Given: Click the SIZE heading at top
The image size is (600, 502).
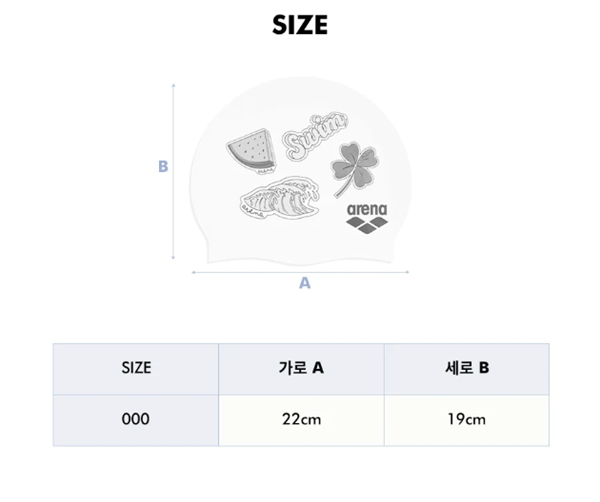Looking at the screenshot, I should coord(300,25).
